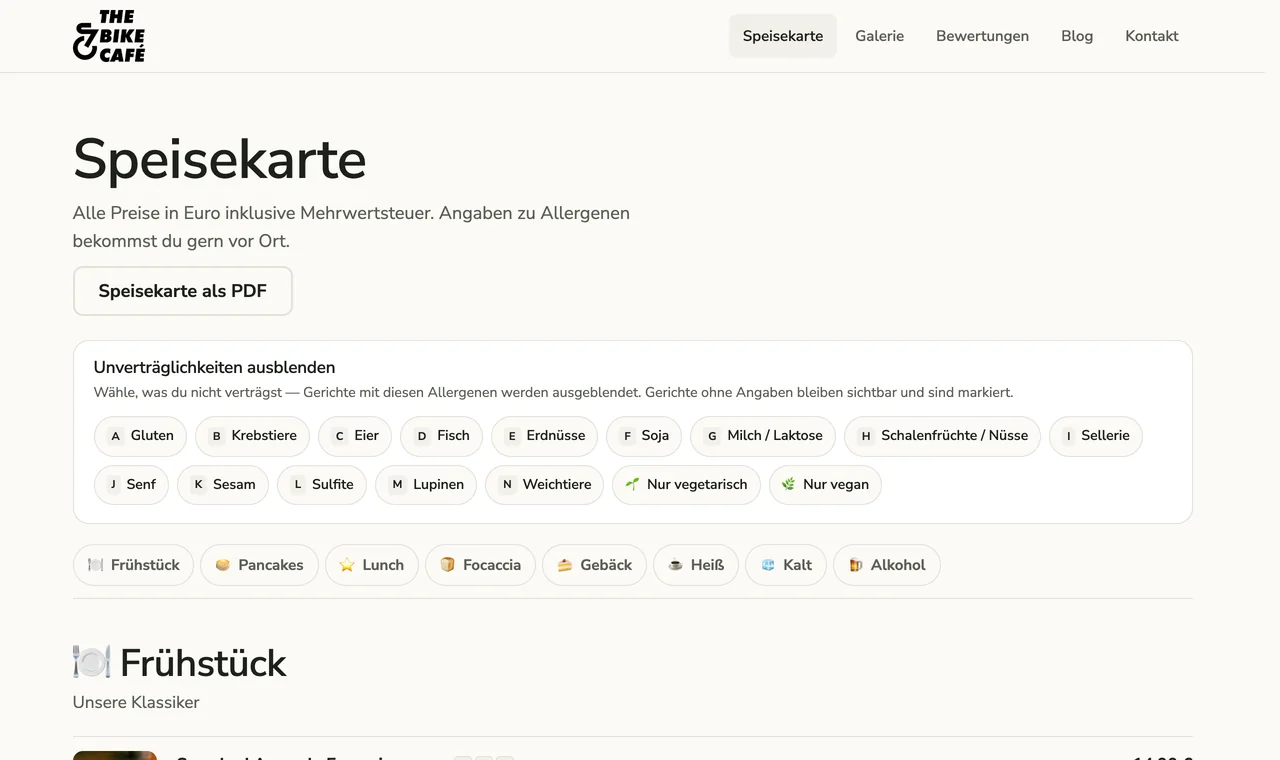The height and width of the screenshot is (760, 1280).
Task: Jump to the Focaccia category
Action: tap(480, 565)
